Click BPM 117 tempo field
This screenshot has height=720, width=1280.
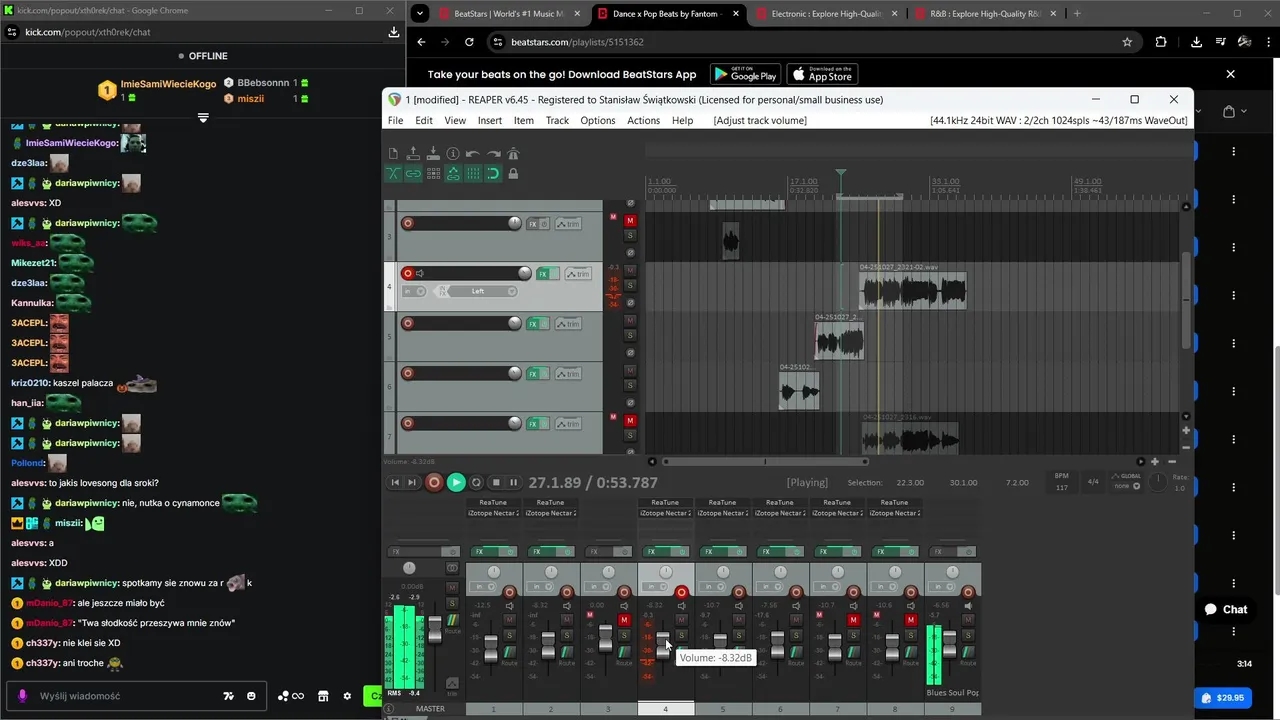(x=1062, y=483)
